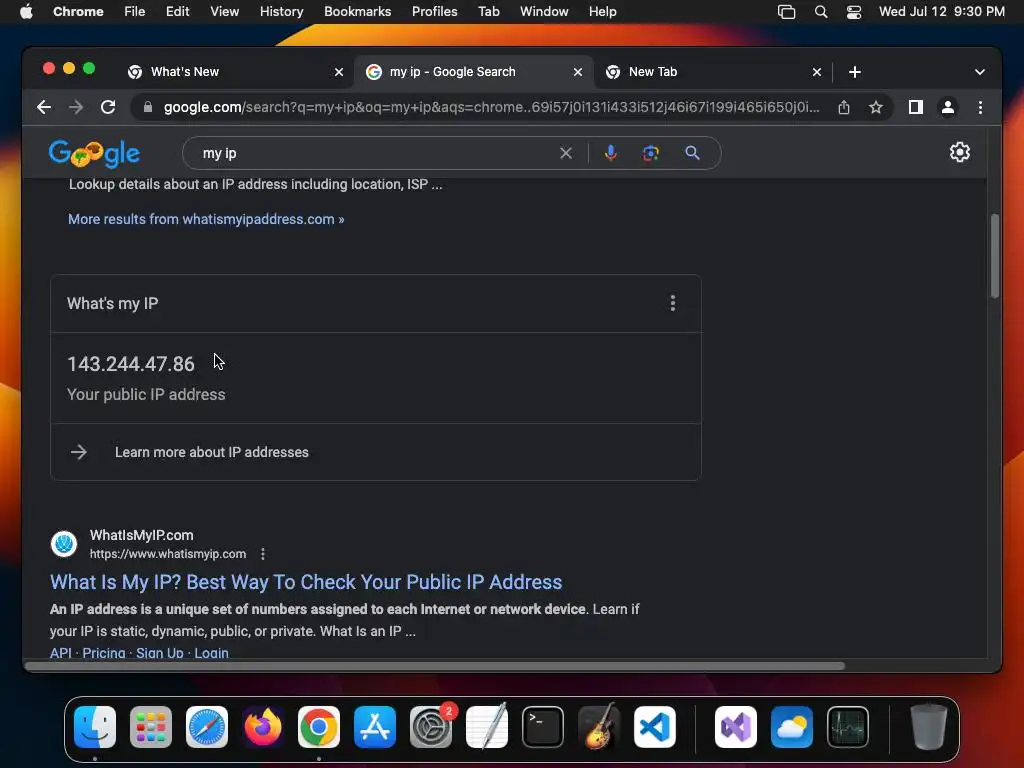
Task: Open Finder from the Dock
Action: [x=95, y=727]
